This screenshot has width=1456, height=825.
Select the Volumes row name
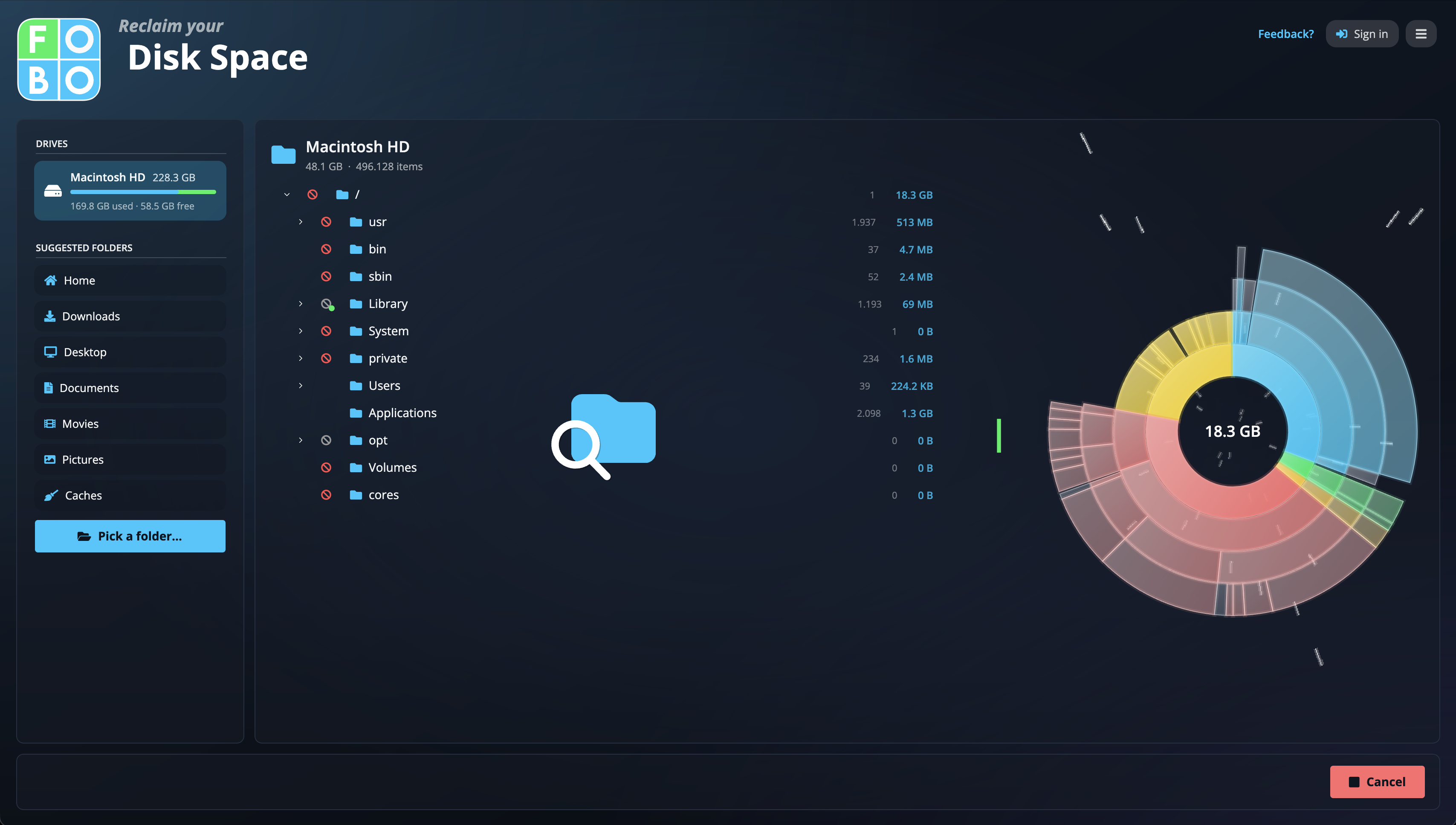click(392, 468)
